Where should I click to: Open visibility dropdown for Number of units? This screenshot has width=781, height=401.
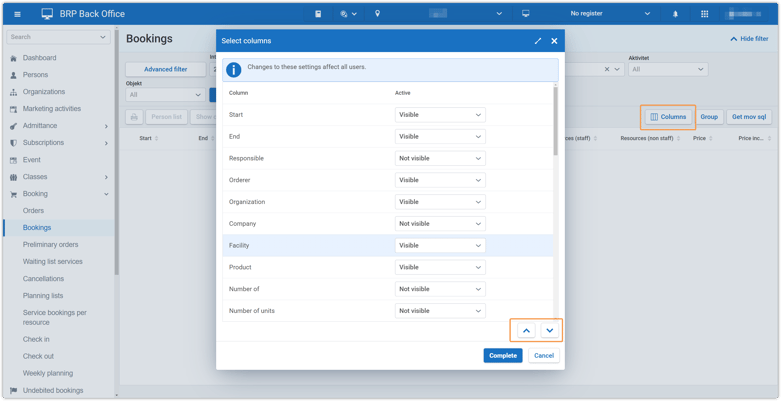click(440, 311)
